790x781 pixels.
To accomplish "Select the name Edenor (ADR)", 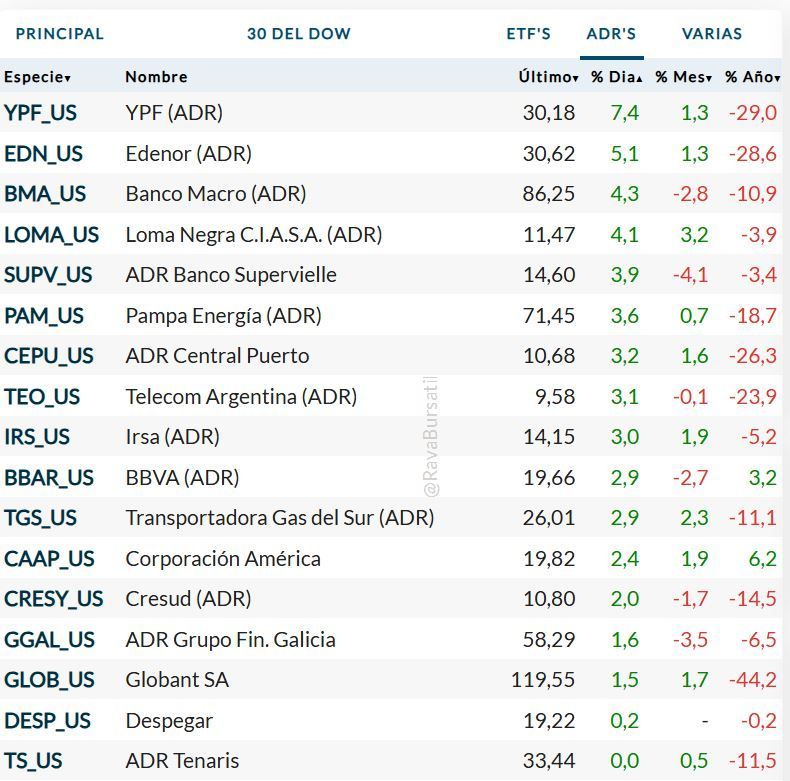I will (188, 154).
